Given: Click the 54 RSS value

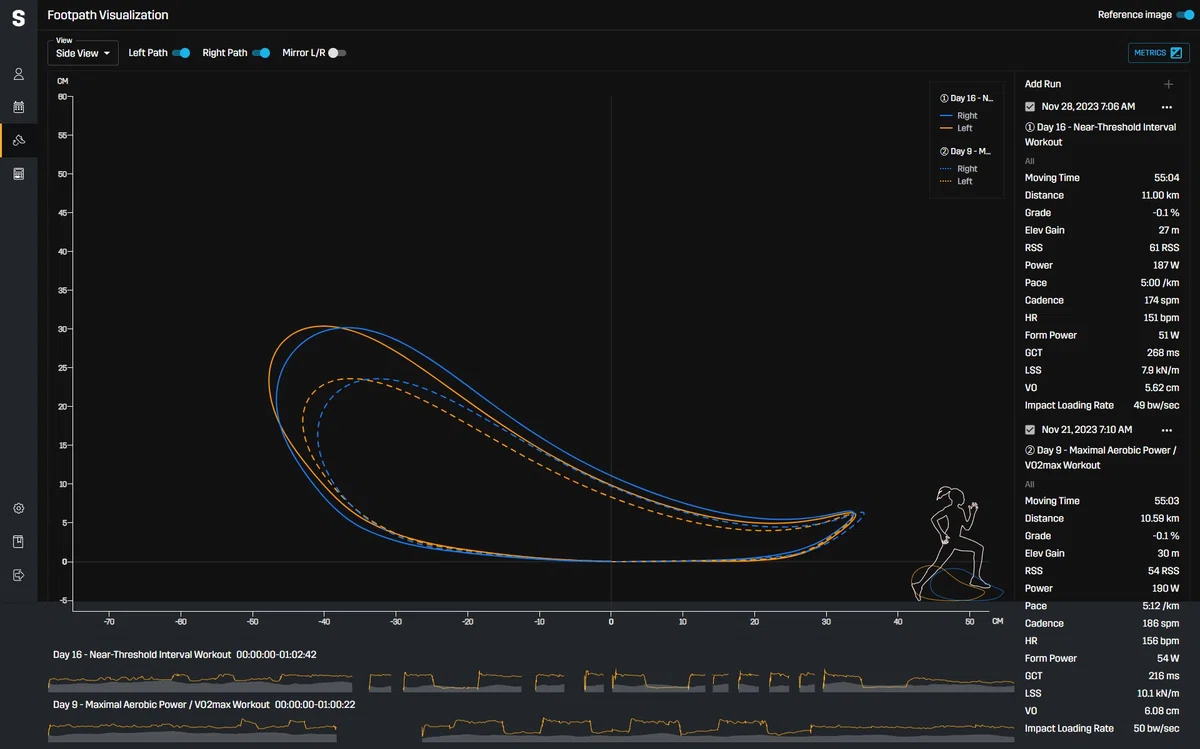Looking at the screenshot, I should coord(1164,571).
